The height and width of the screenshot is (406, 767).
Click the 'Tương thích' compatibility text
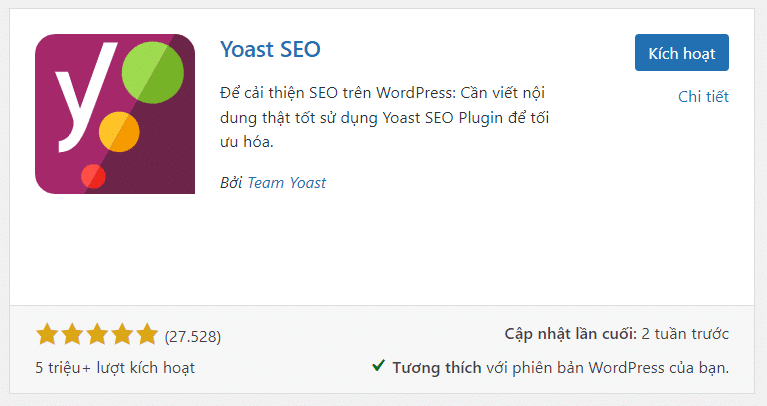438,367
